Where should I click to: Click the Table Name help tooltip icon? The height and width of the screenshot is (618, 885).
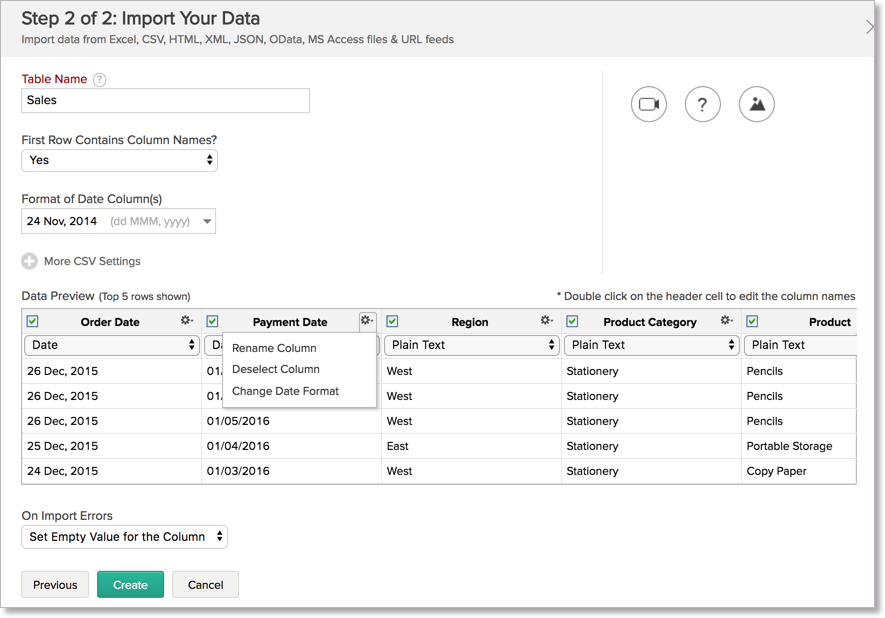pyautogui.click(x=100, y=80)
